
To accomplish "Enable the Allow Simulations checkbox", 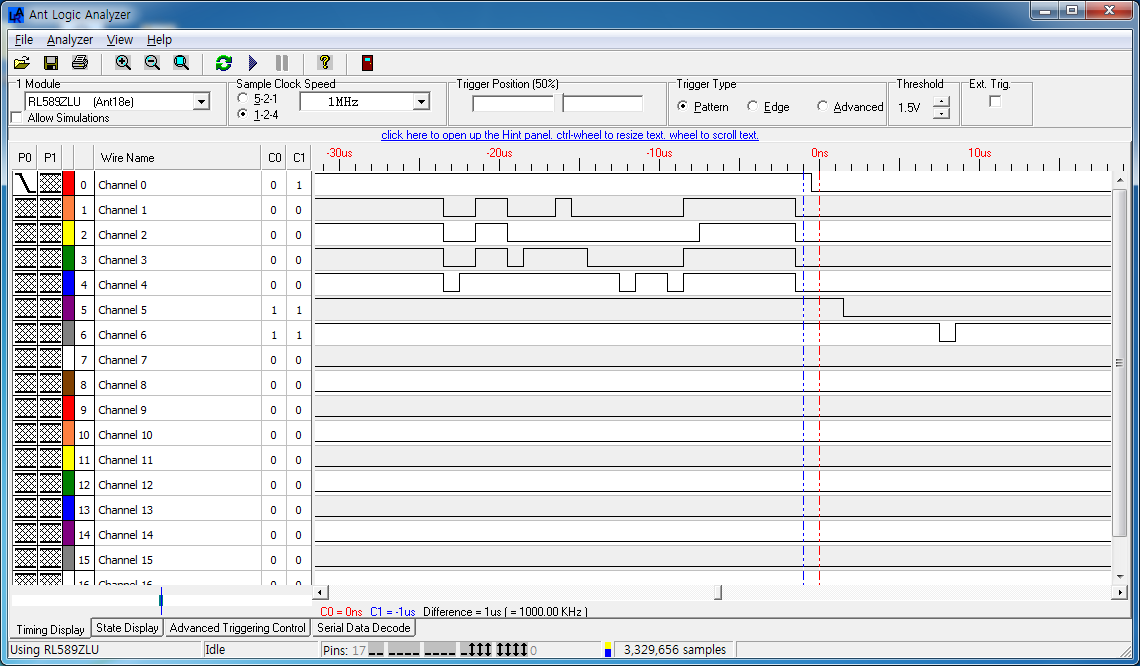I will coord(17,118).
